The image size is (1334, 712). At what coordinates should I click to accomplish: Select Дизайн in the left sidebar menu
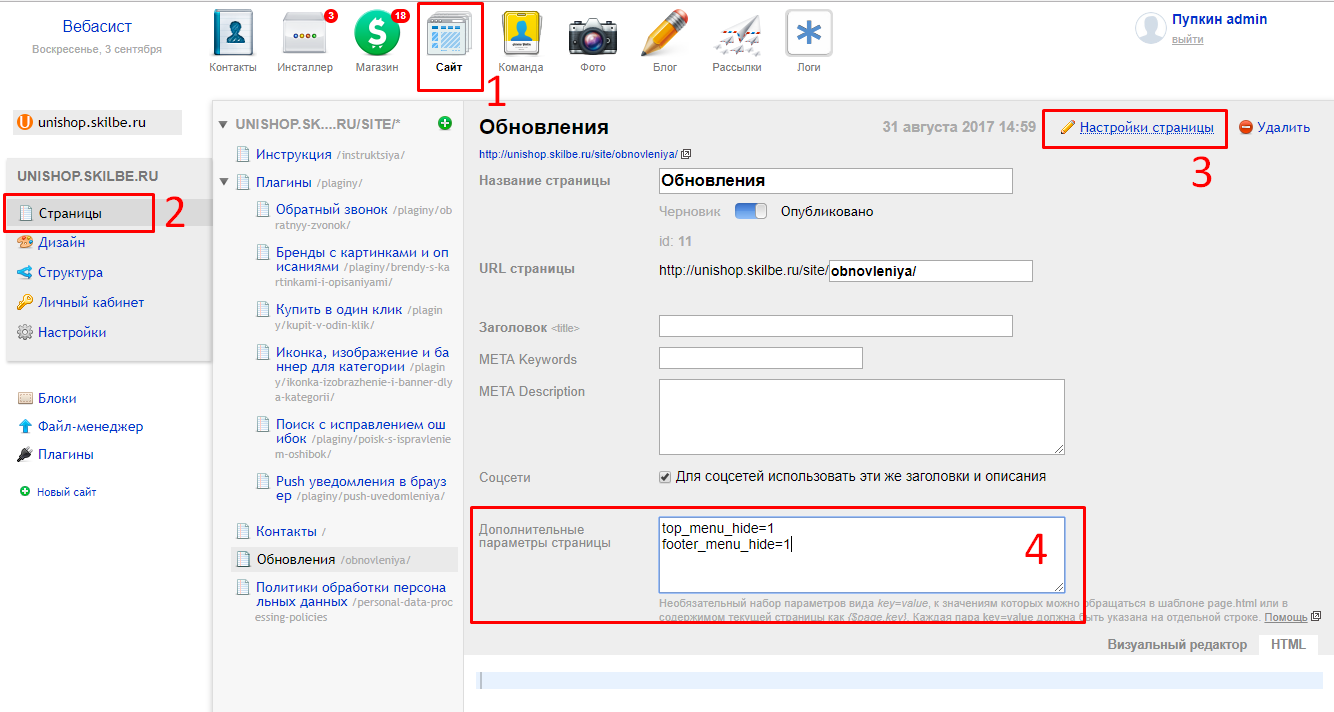click(61, 242)
